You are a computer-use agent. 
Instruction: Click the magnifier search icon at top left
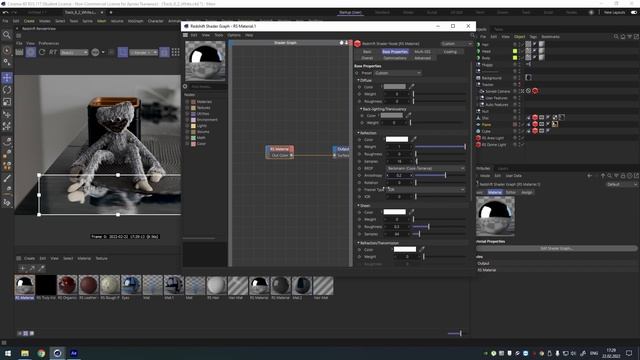pos(7,35)
